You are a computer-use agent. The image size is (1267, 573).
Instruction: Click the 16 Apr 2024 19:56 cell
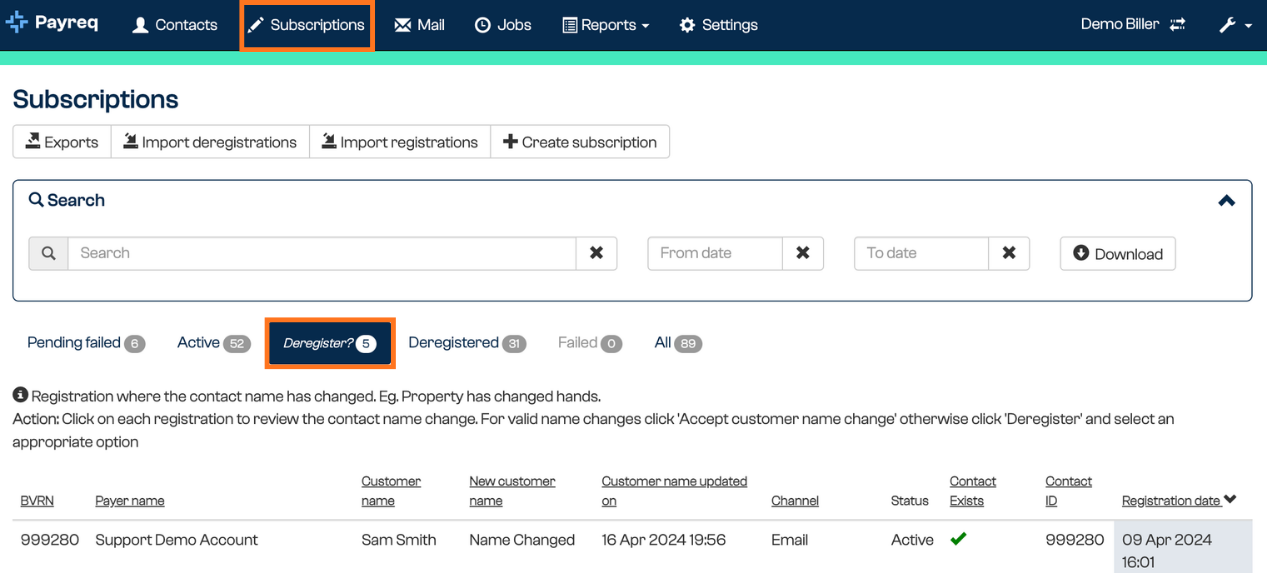664,540
